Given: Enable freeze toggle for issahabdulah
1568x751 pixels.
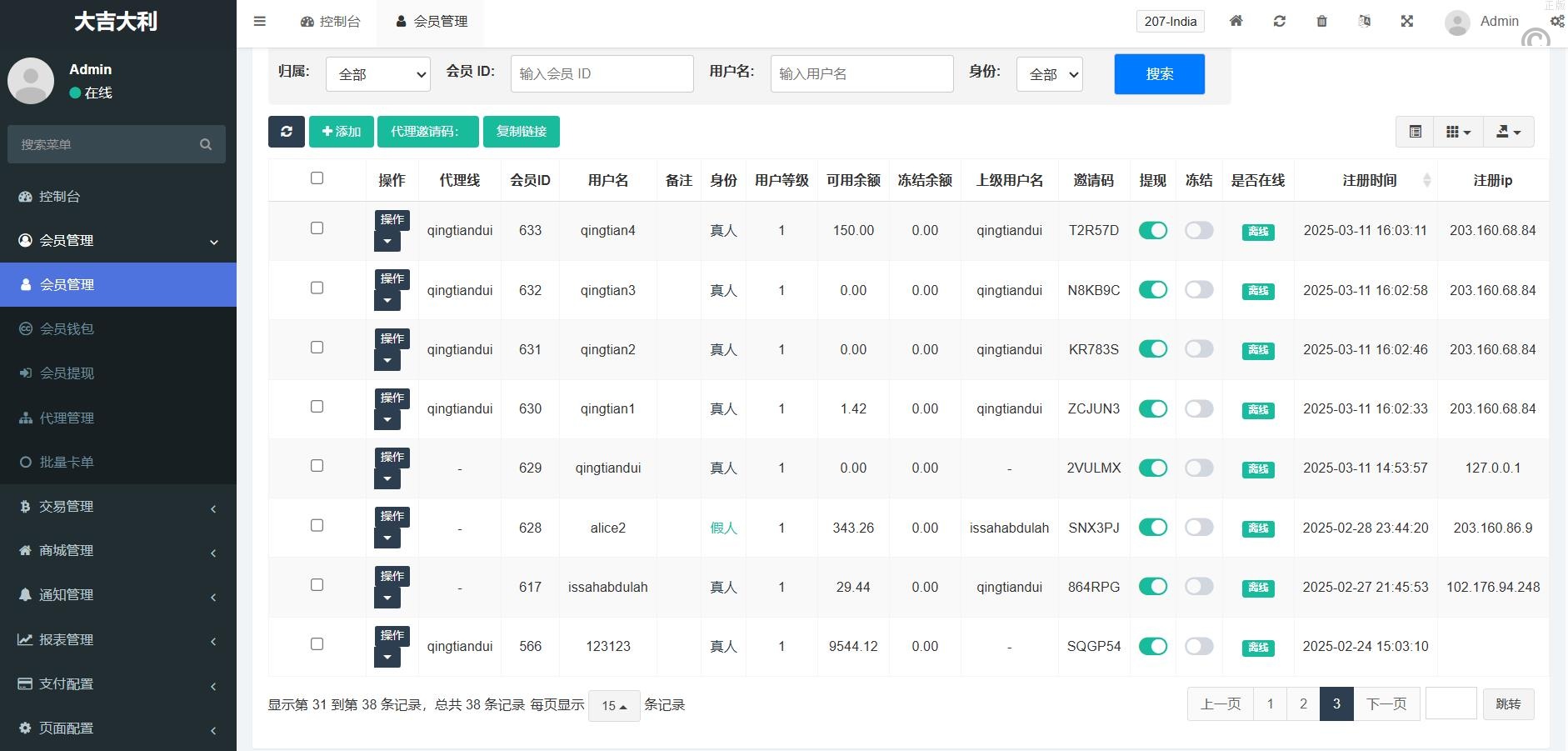Looking at the screenshot, I should 1199,587.
